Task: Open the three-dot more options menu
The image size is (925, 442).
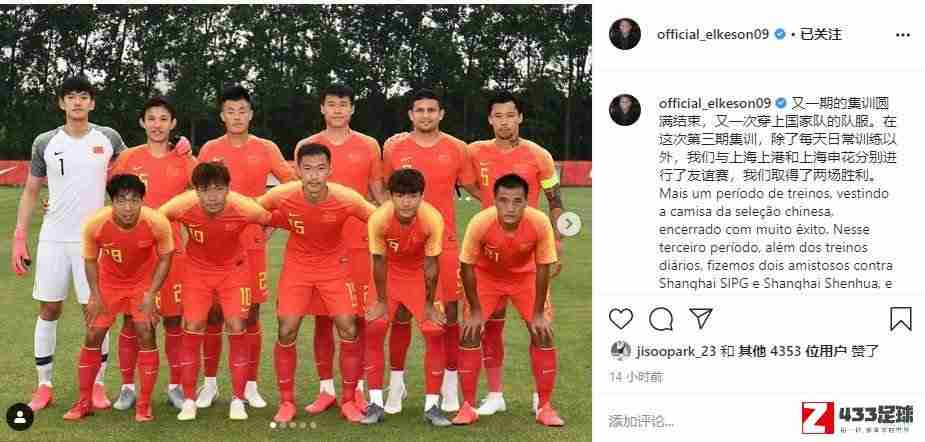Action: [903, 35]
